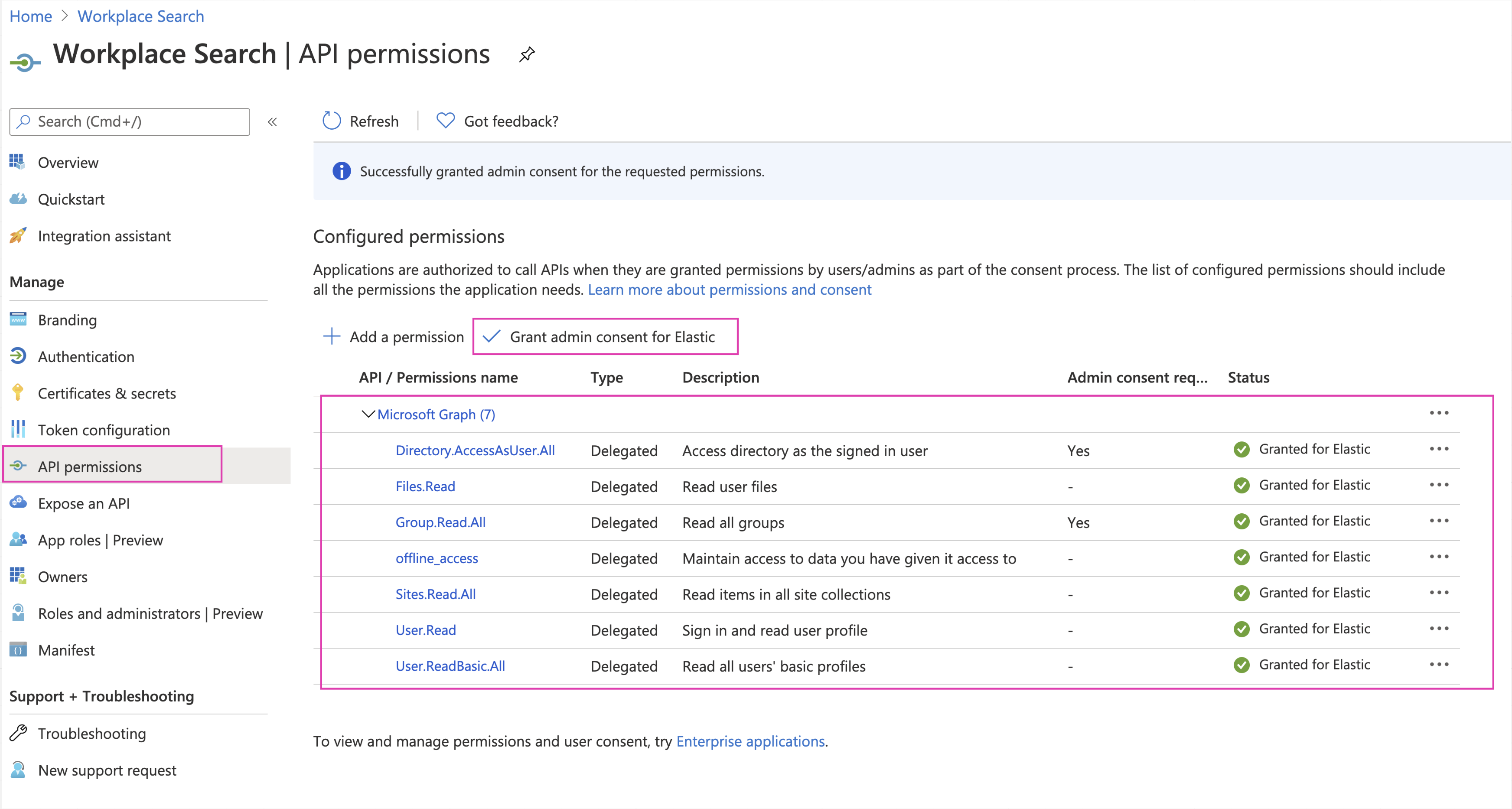This screenshot has width=1512, height=809.
Task: Click the Refresh icon in toolbar
Action: pyautogui.click(x=332, y=121)
